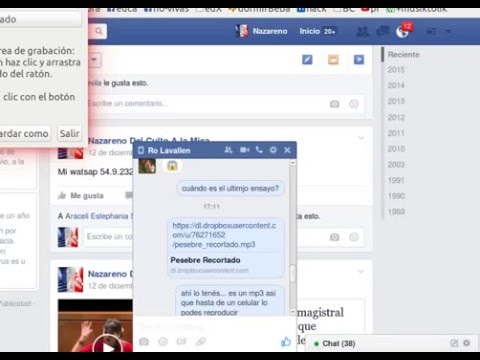Start a video call in the Ro Lavallen chat
The width and height of the screenshot is (480, 360).
click(245, 150)
